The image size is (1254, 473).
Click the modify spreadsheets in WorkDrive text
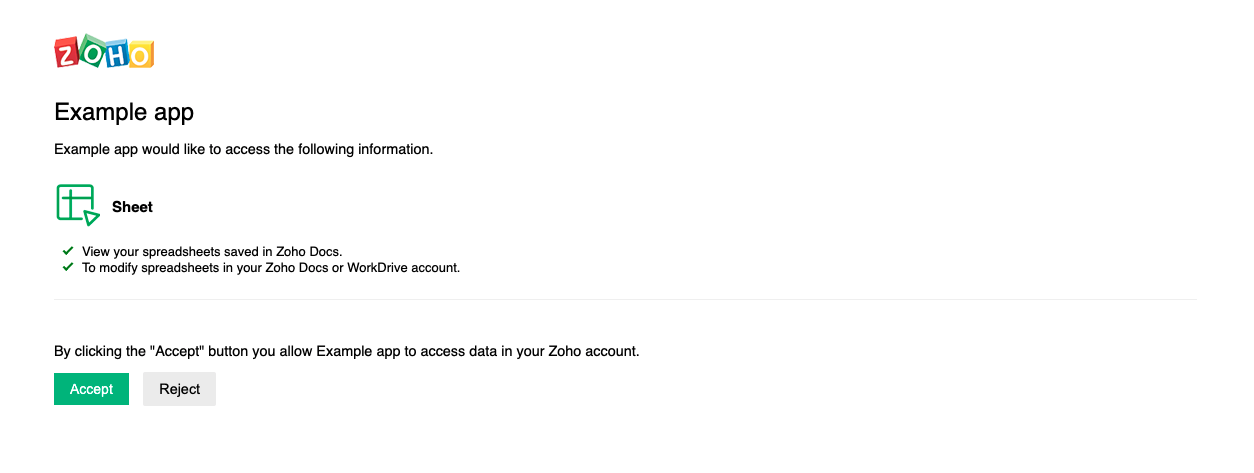point(271,267)
